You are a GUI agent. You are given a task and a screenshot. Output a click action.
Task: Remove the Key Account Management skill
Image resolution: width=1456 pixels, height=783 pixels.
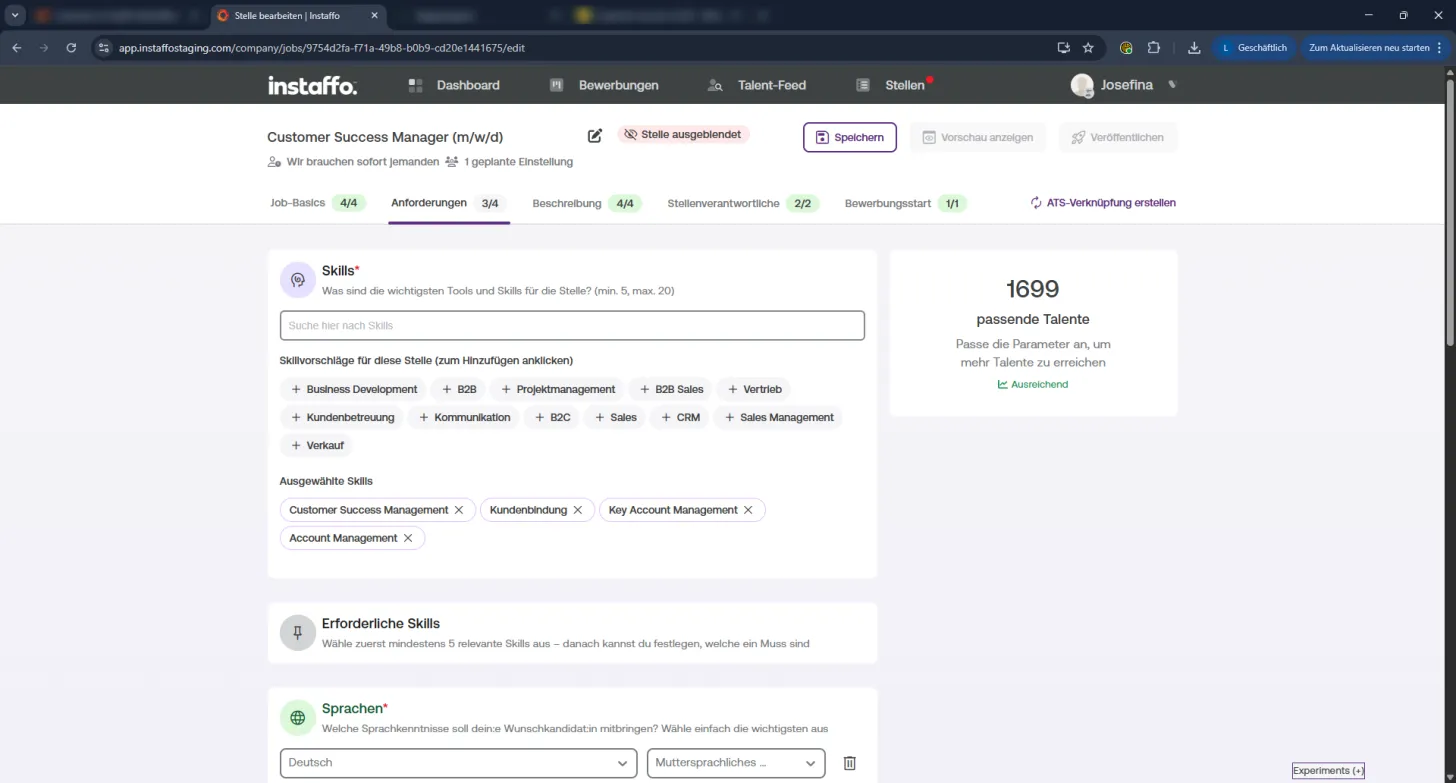pos(748,510)
